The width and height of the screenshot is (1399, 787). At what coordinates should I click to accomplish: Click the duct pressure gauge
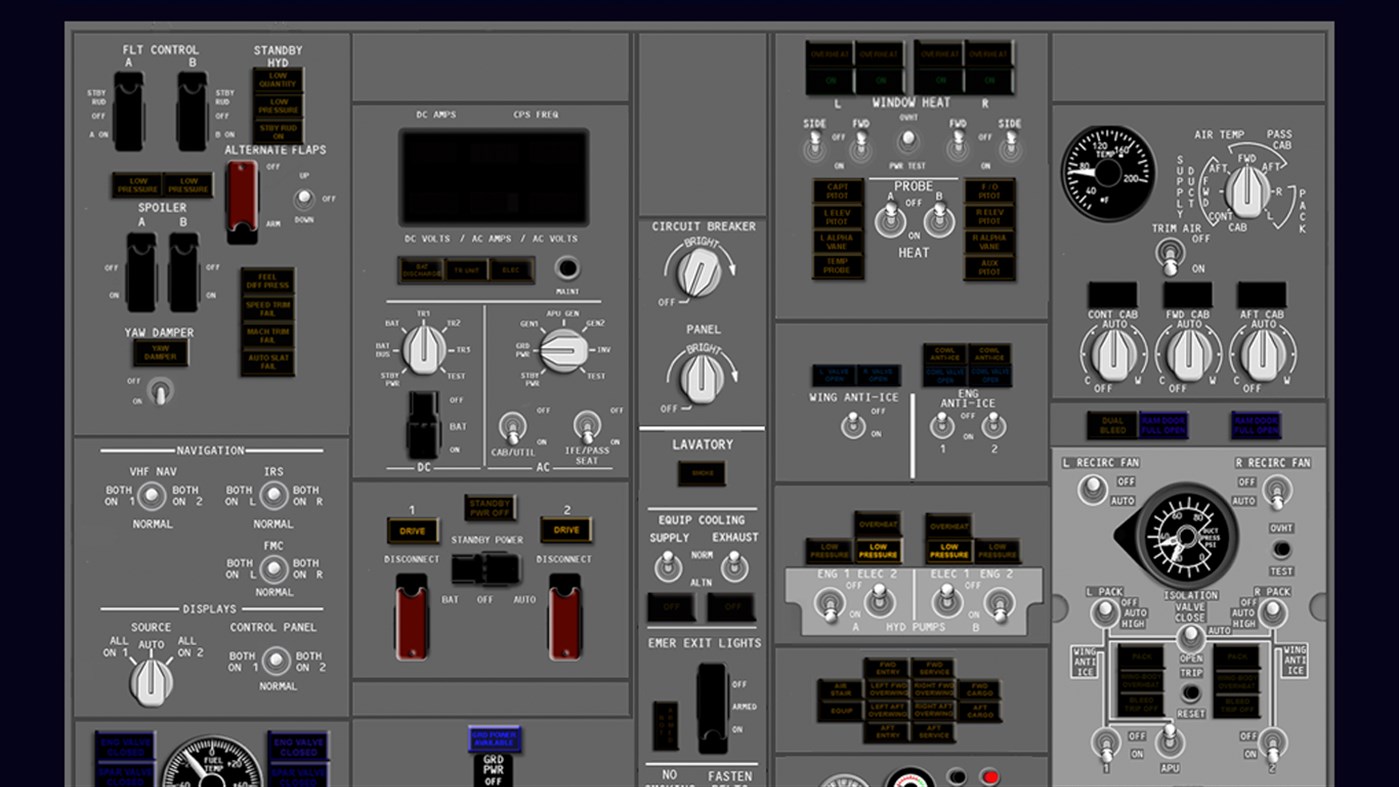(1185, 536)
